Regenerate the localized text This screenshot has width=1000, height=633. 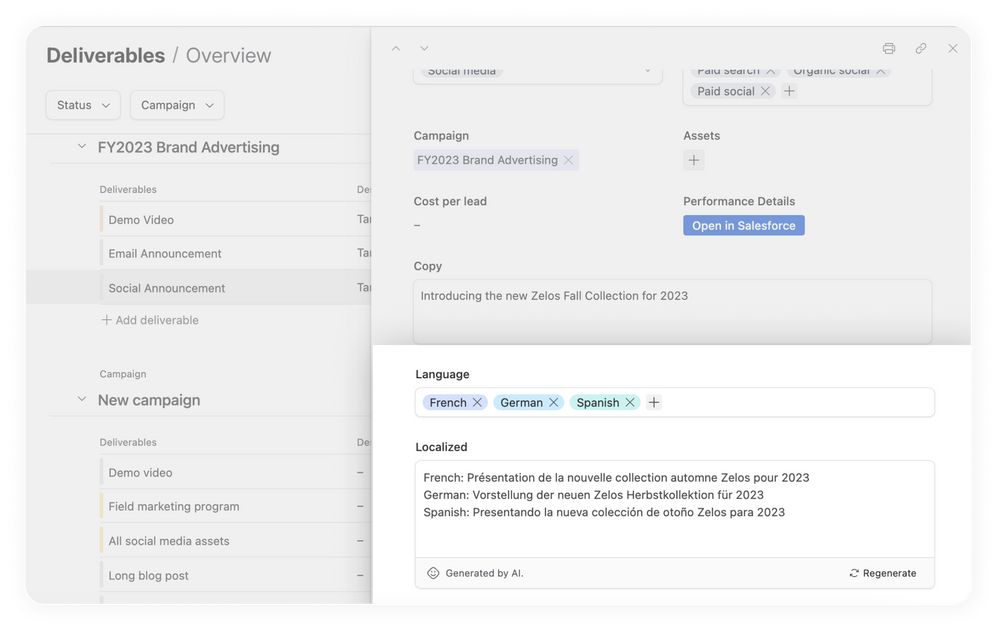click(883, 573)
